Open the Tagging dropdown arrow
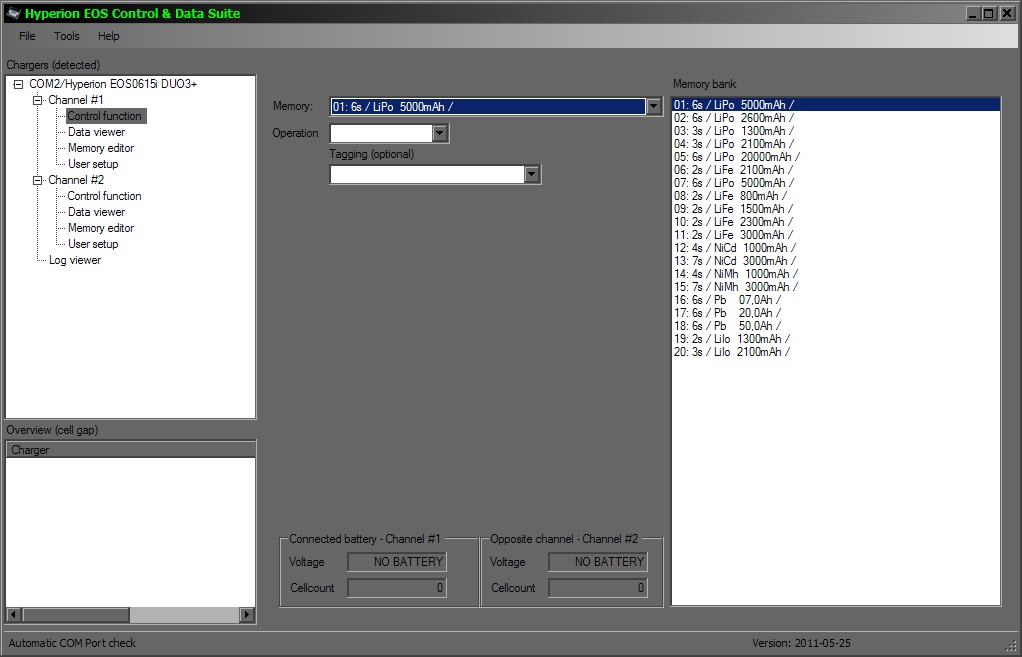Screen dimensions: 1022x657 point(532,174)
